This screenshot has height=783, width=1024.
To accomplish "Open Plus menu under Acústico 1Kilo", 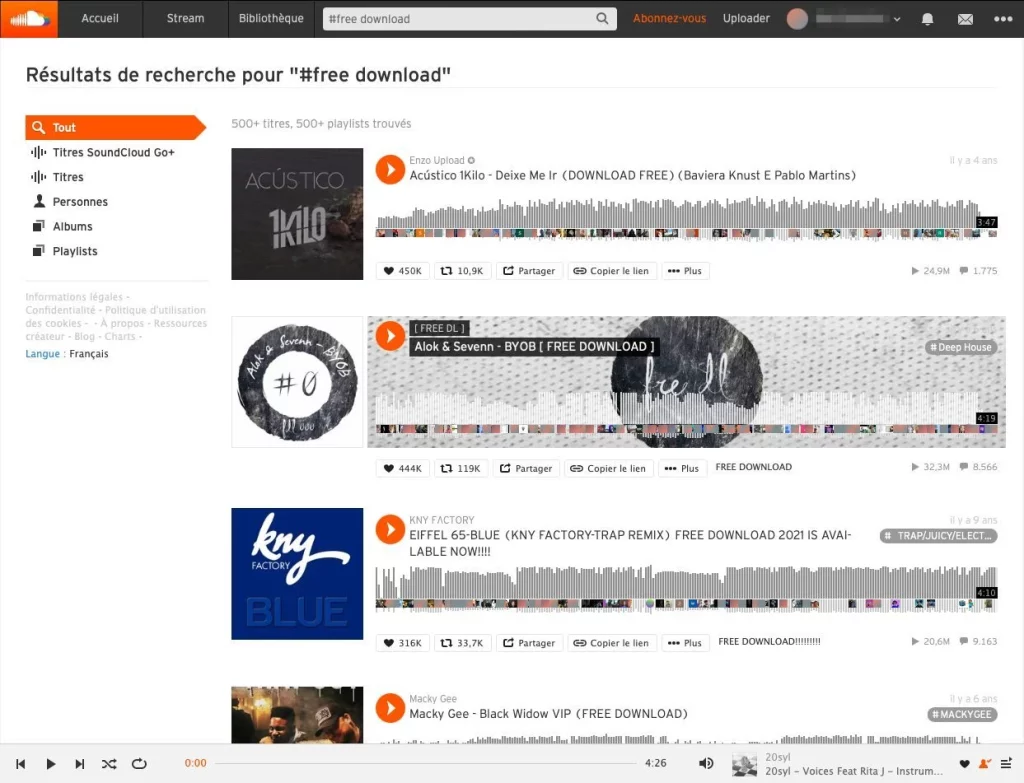I will pyautogui.click(x=685, y=270).
